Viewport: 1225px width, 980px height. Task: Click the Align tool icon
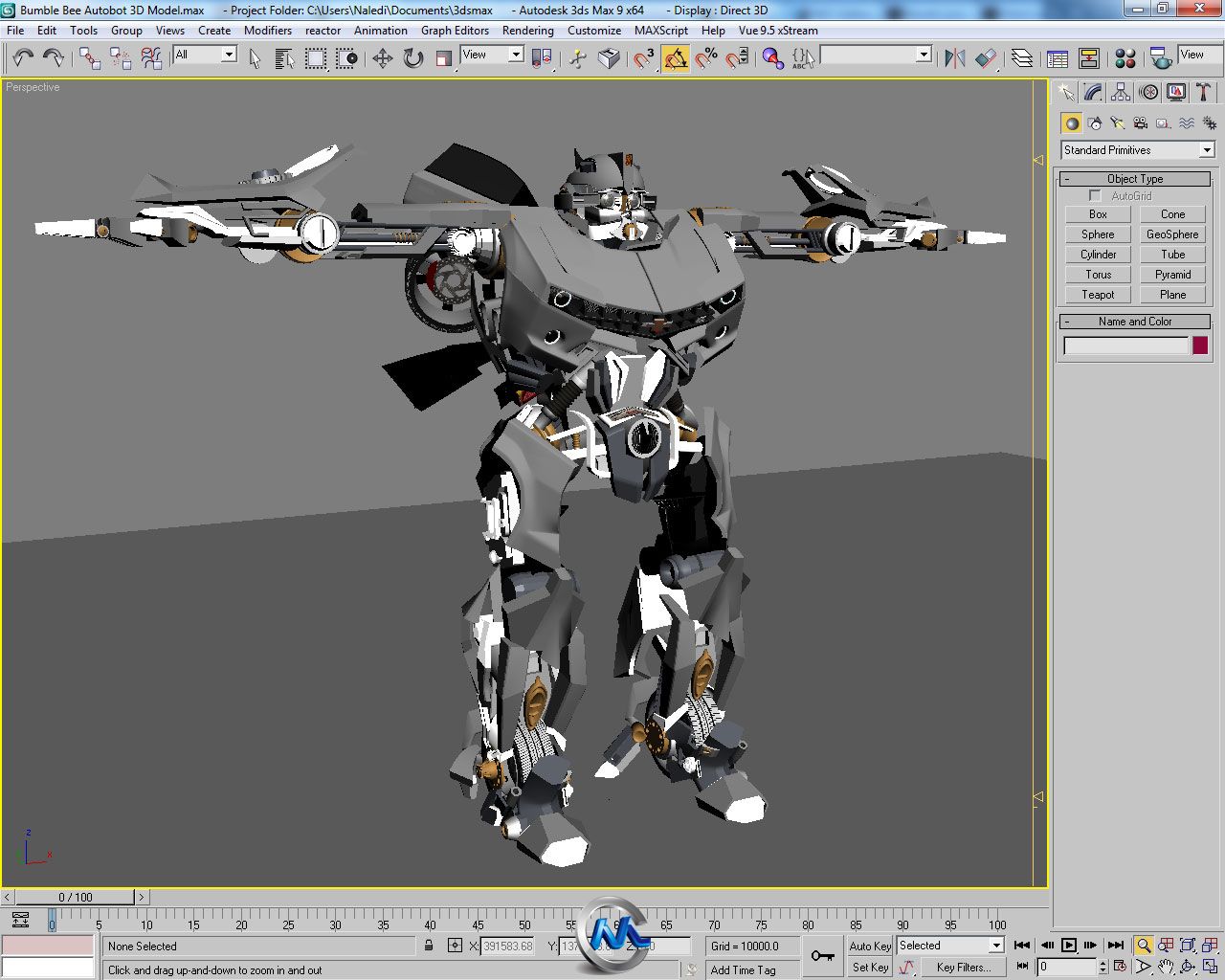[x=986, y=58]
